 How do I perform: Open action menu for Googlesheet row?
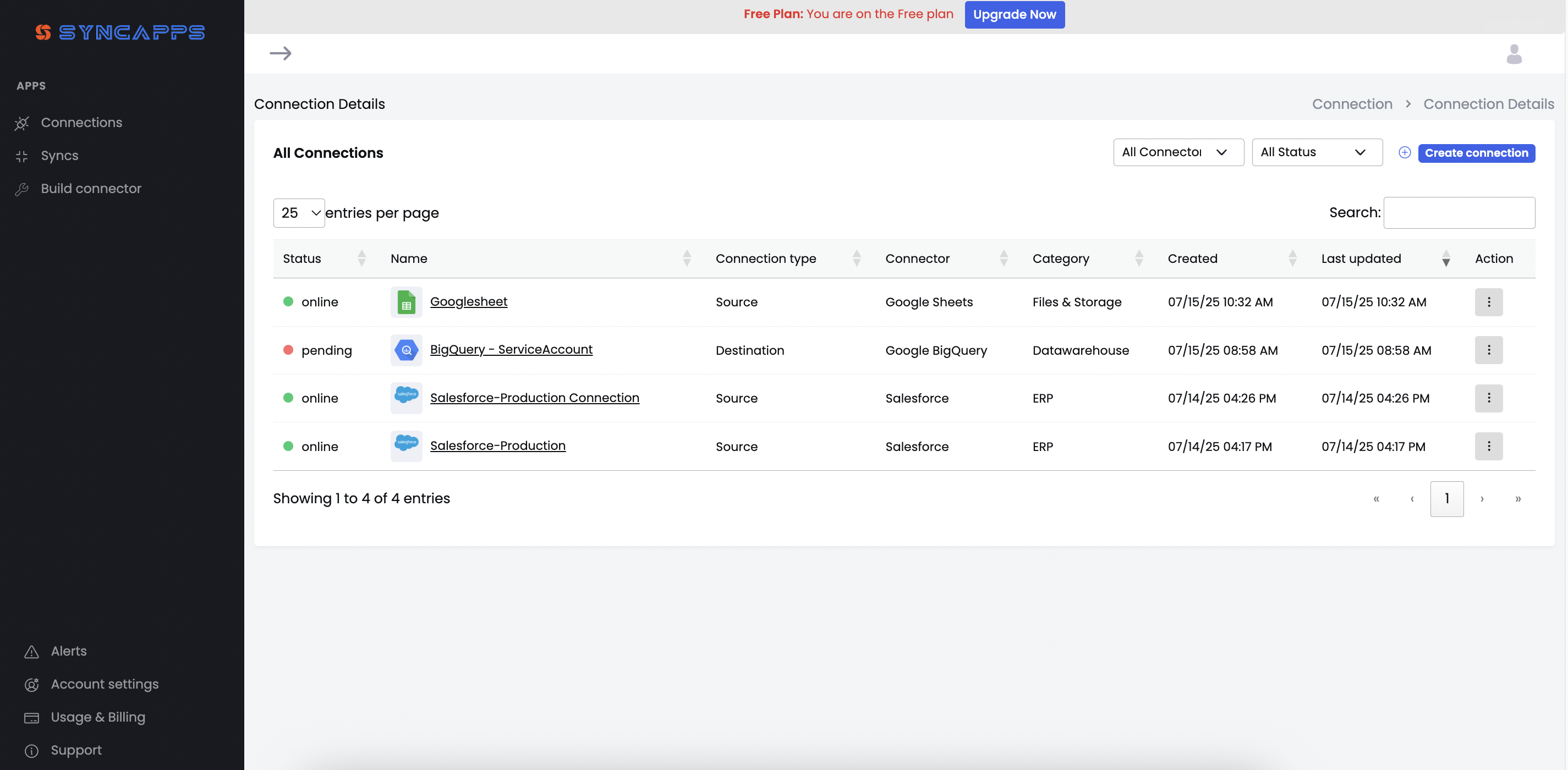(x=1488, y=302)
